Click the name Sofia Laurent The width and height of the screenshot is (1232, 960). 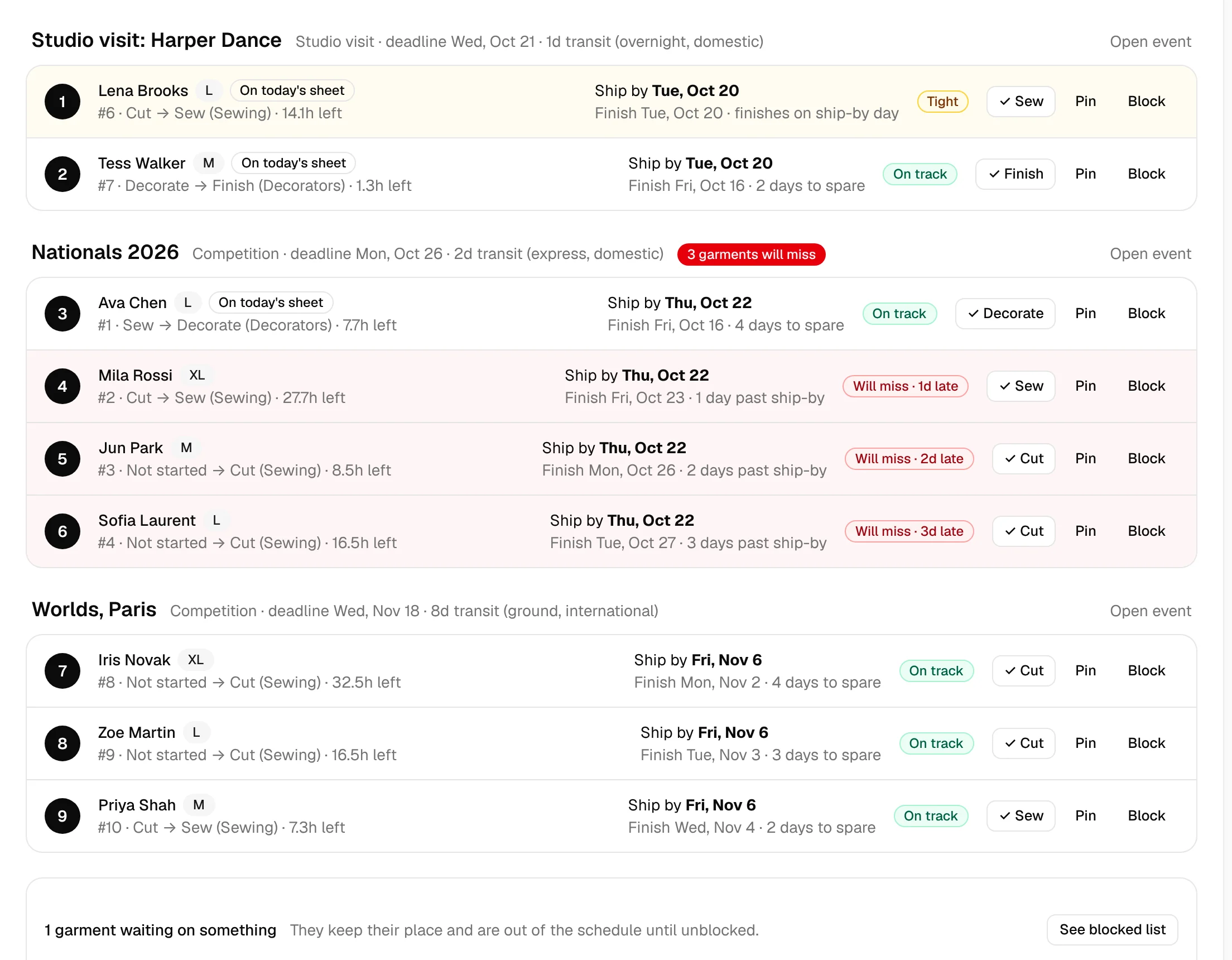[147, 520]
